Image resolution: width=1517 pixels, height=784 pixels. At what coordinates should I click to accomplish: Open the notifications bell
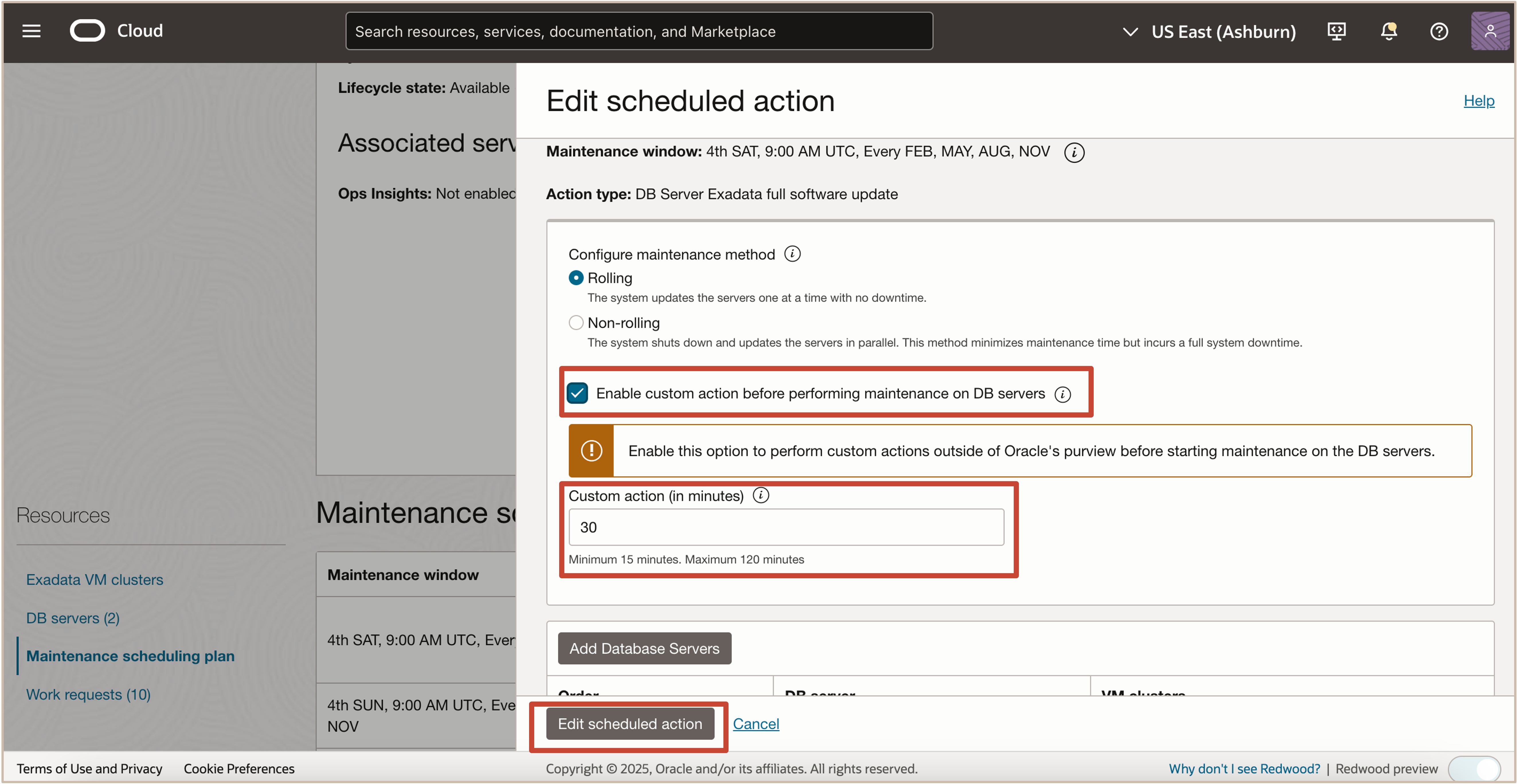click(x=1388, y=31)
